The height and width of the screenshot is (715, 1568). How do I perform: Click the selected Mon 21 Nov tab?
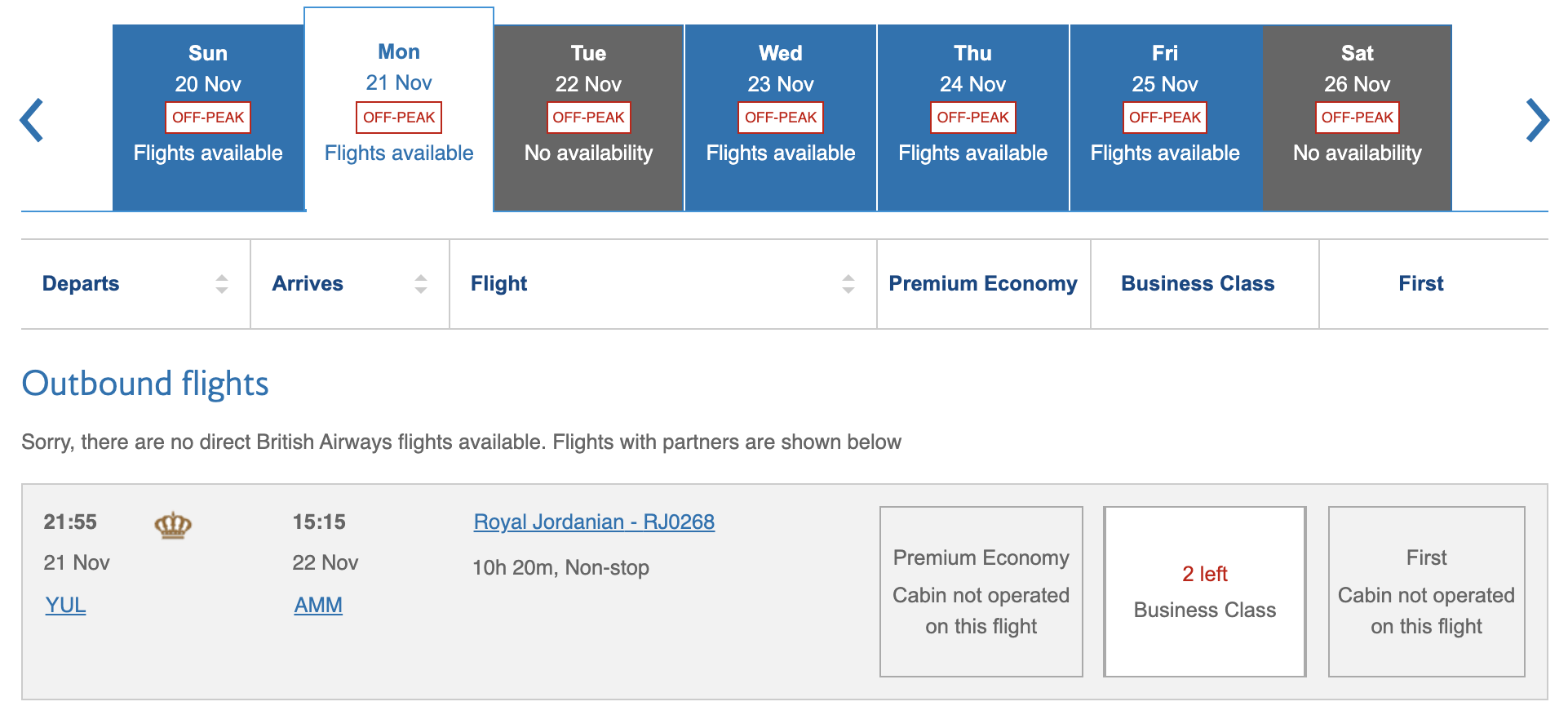tap(399, 109)
